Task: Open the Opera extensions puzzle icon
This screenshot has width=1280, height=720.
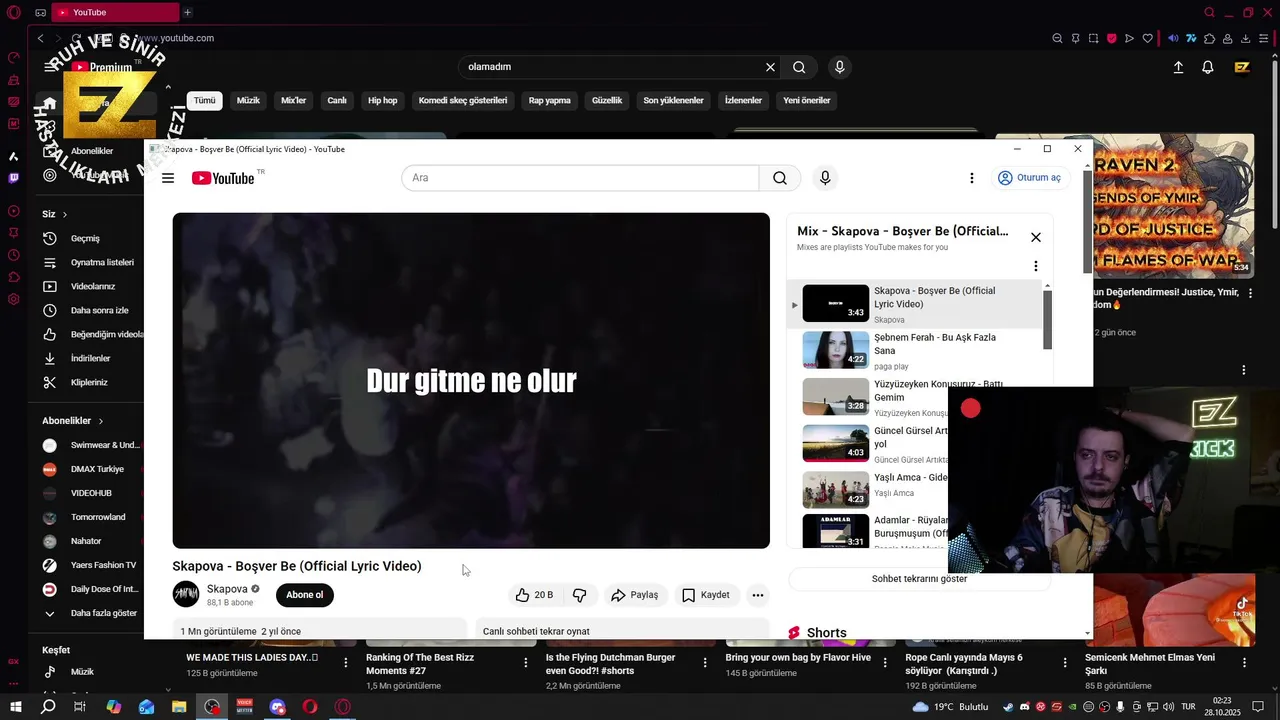Action: [x=1210, y=38]
